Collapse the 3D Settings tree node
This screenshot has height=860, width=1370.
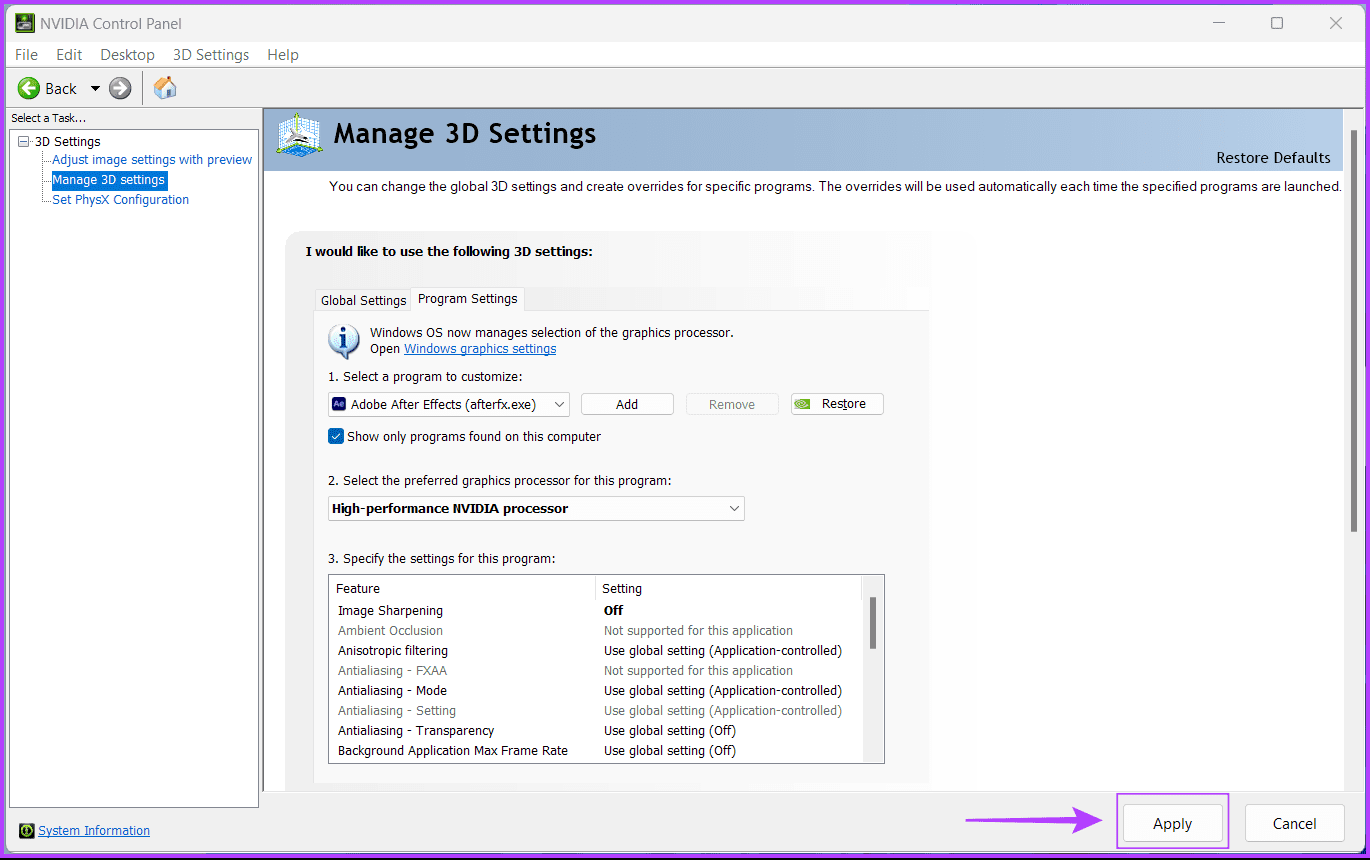(x=24, y=141)
